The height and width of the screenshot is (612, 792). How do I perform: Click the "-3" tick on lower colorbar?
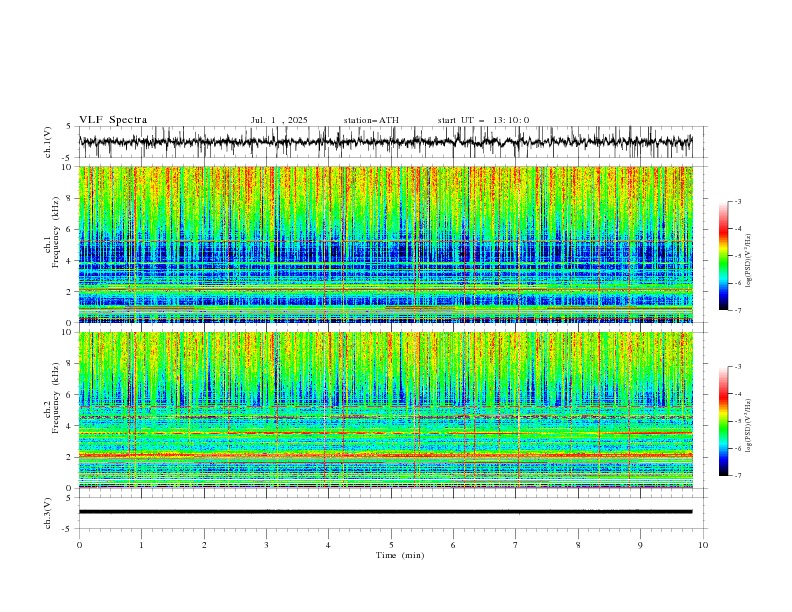click(x=738, y=367)
